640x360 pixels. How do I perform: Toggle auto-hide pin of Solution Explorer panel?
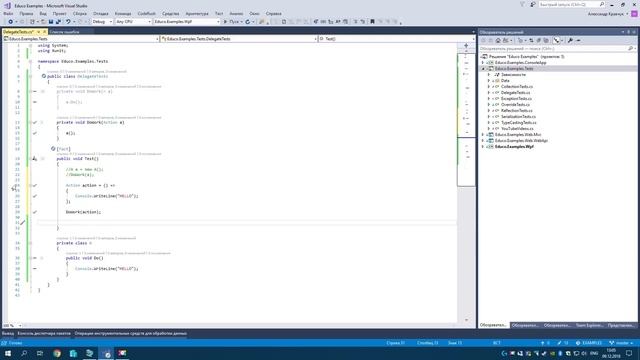tap(629, 32)
